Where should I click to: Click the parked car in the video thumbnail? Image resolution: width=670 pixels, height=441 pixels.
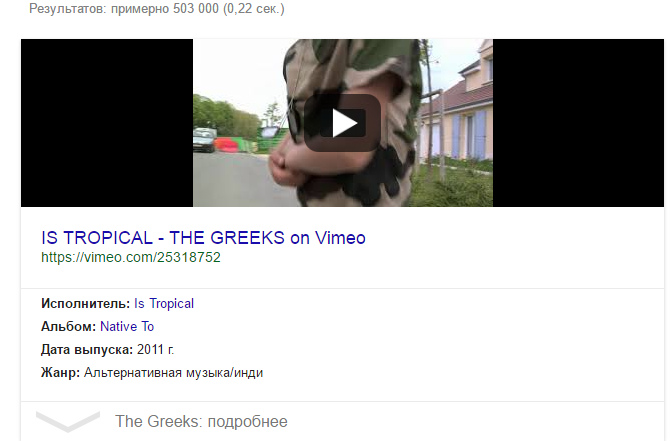pyautogui.click(x=204, y=140)
